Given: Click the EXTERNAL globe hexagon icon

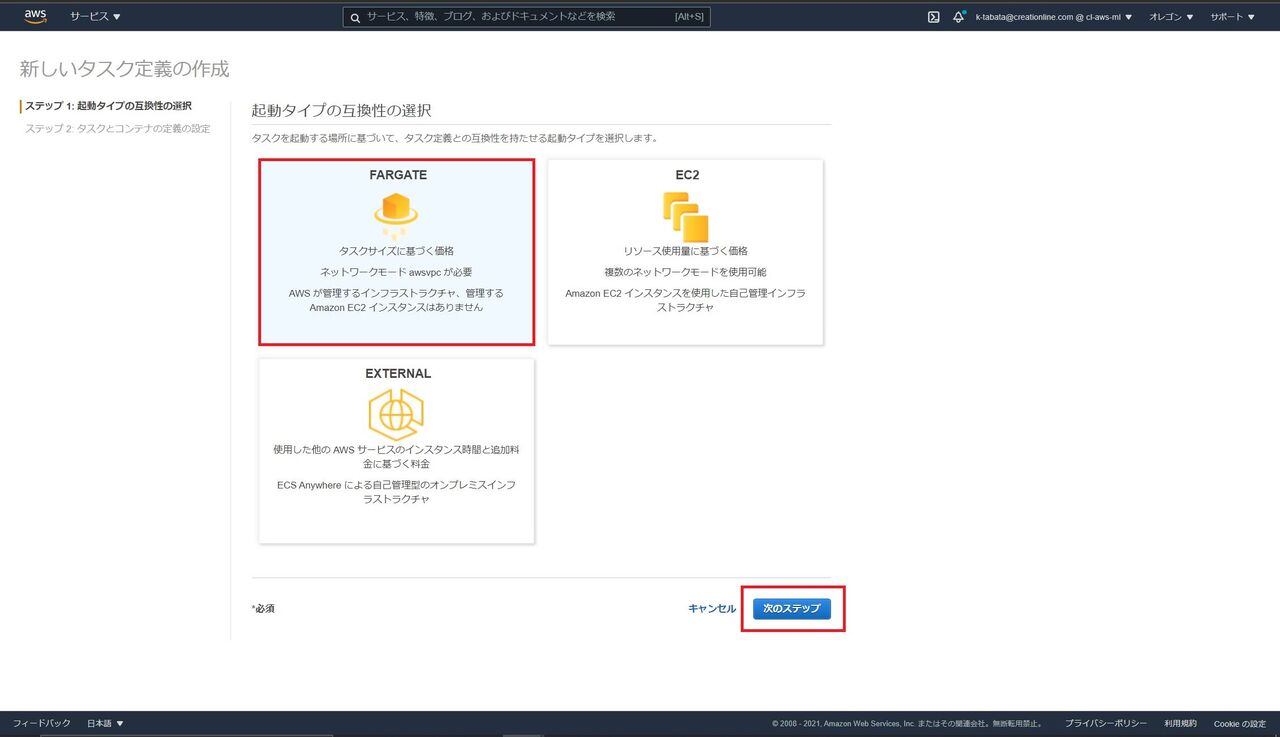Looking at the screenshot, I should coord(396,413).
